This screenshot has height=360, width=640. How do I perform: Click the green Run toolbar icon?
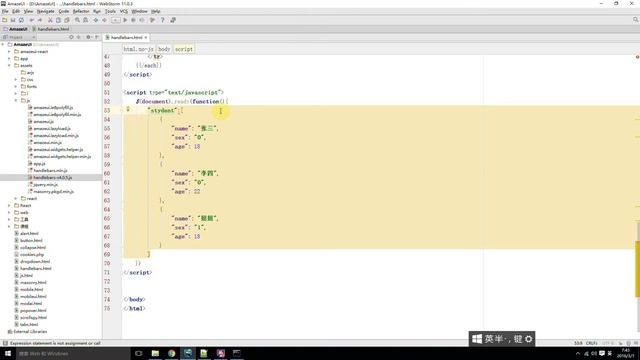pyautogui.click(x=125, y=20)
